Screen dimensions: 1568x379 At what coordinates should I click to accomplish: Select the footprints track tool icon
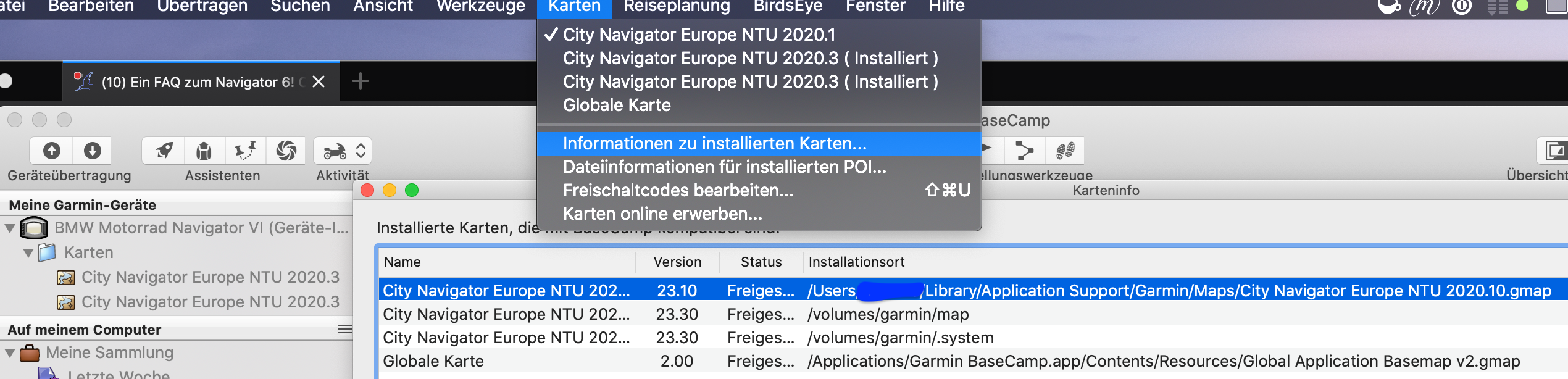1065,151
